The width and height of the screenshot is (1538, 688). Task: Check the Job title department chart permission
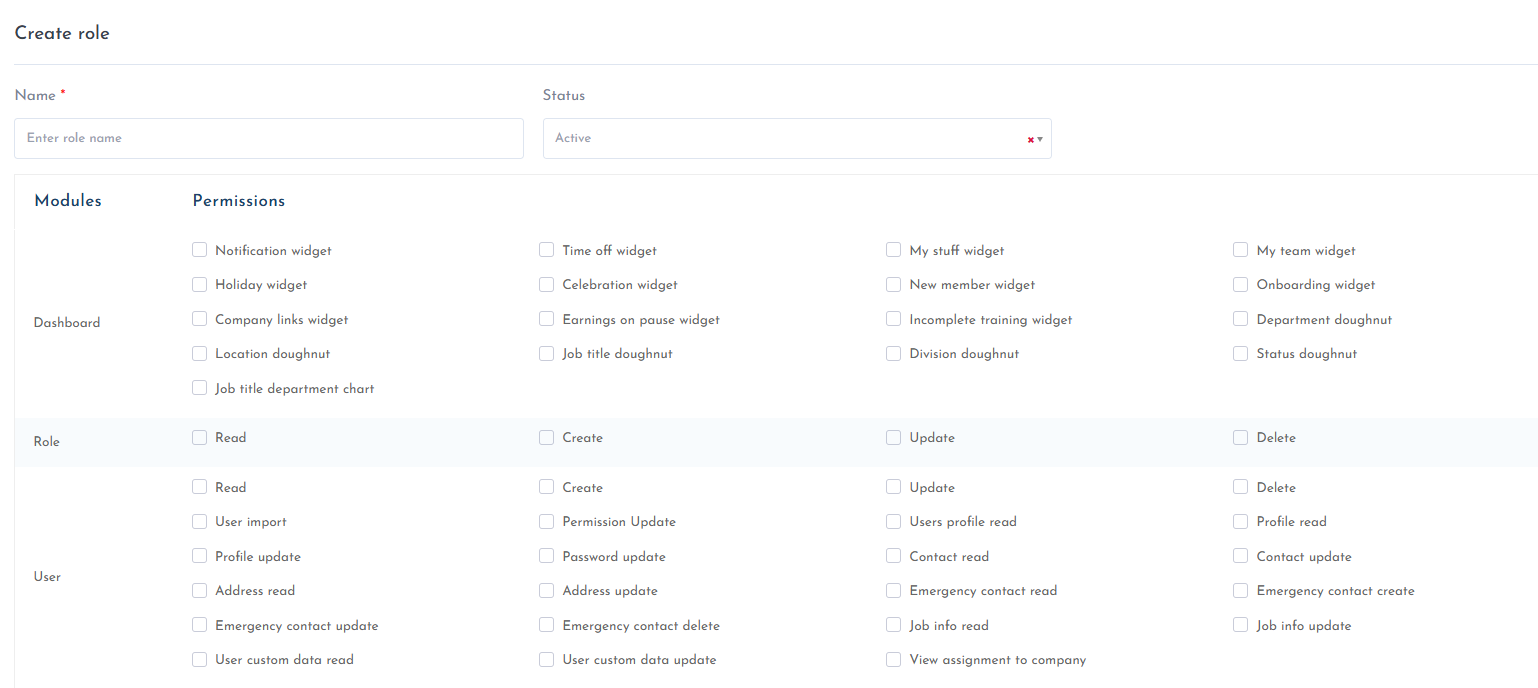[199, 388]
